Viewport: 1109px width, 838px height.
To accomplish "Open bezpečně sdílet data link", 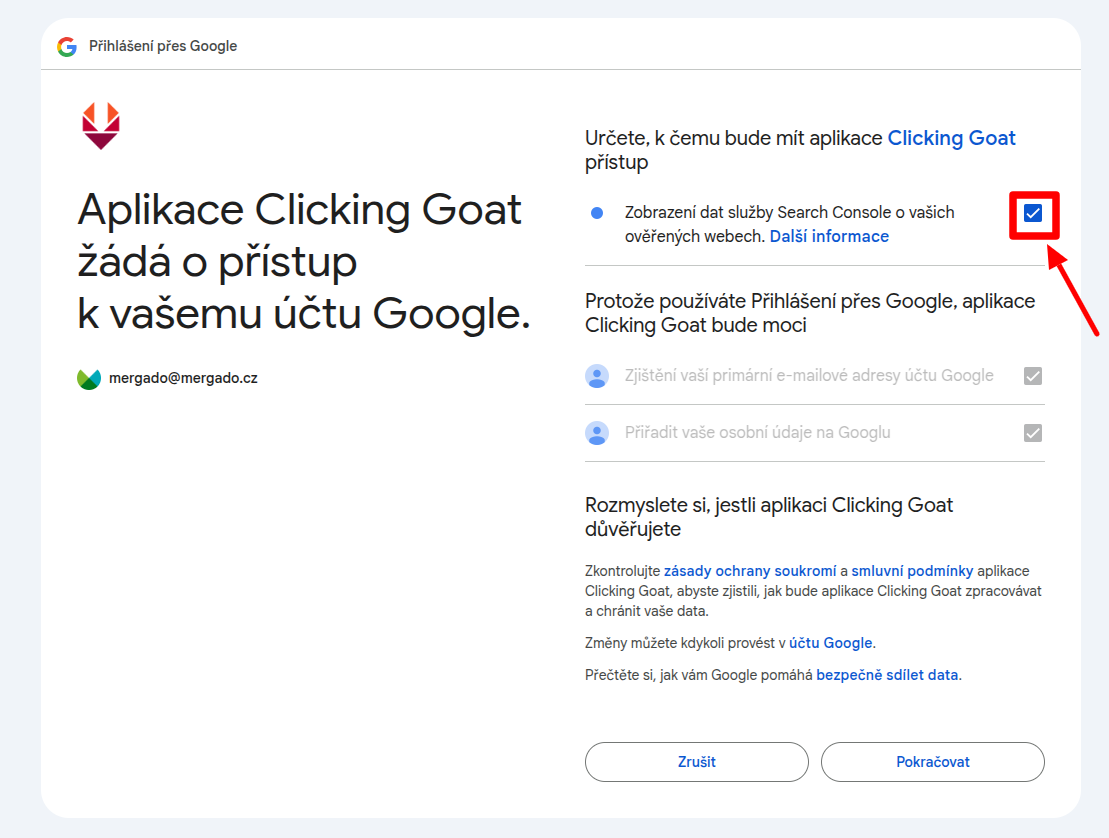I will pos(888,675).
